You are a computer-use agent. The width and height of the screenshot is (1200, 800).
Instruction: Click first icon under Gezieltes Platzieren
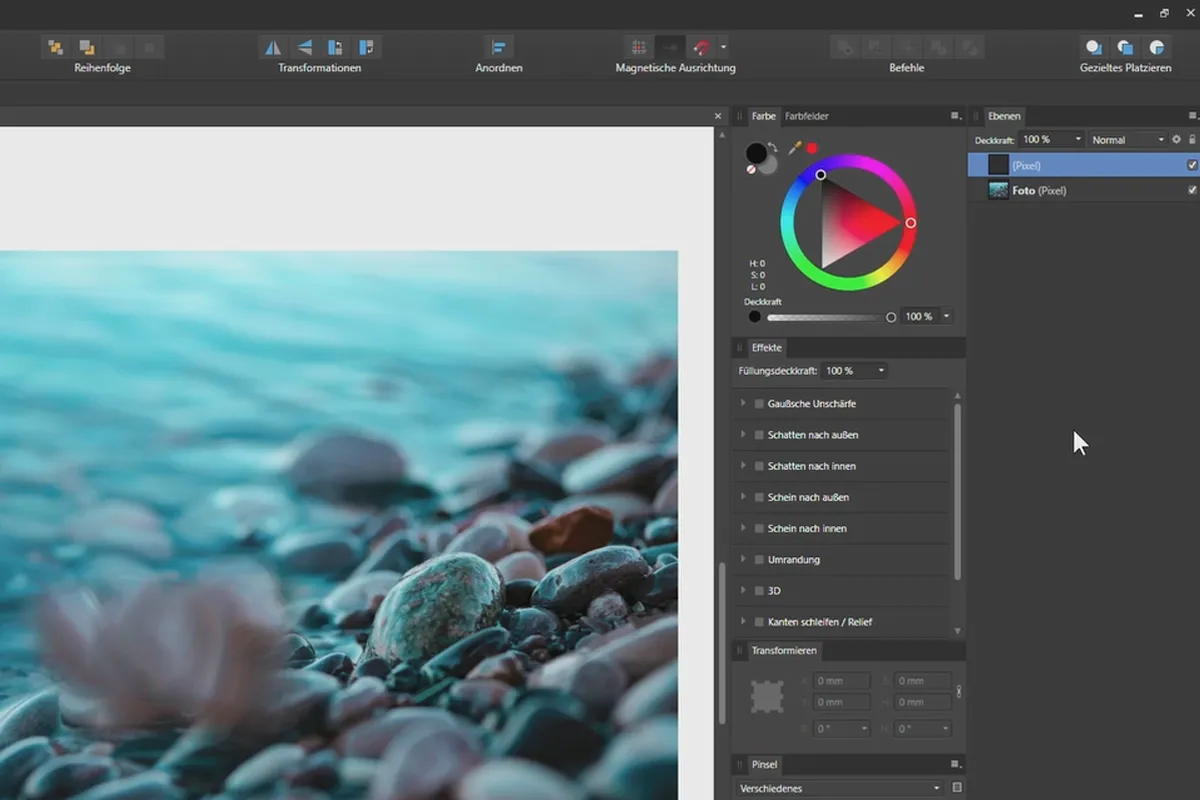pyautogui.click(x=1094, y=47)
